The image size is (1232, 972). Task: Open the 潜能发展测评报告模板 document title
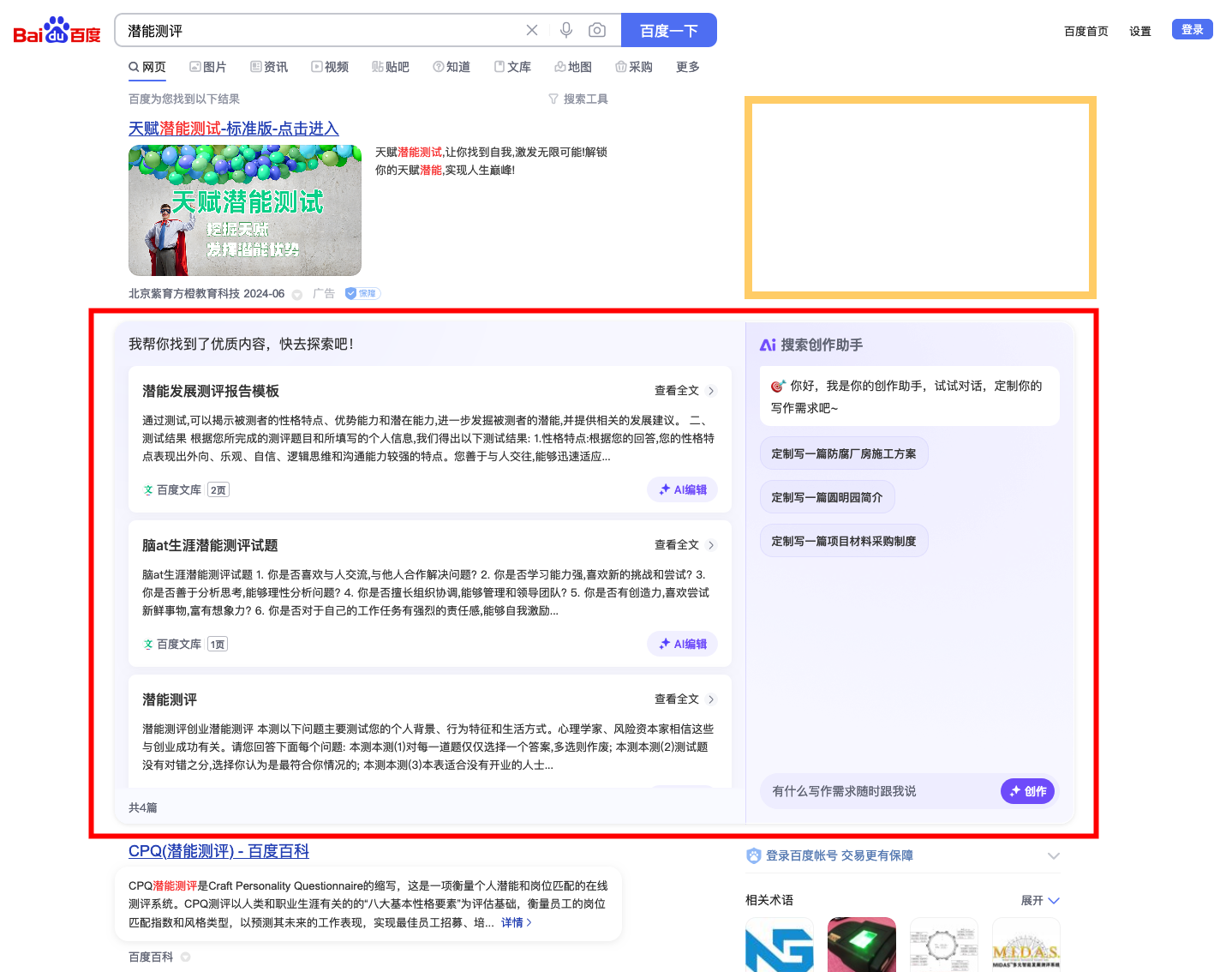click(x=211, y=391)
